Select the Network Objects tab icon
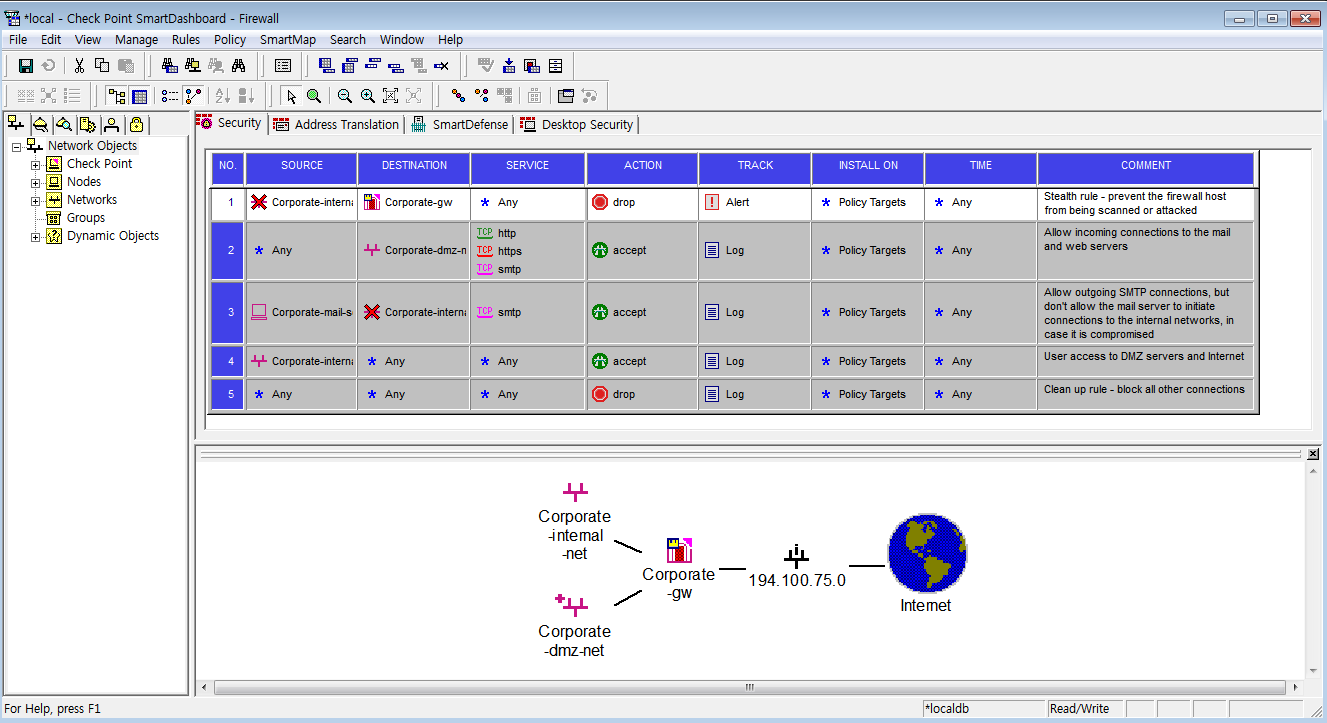Viewport: 1327px width, 723px height. 16,124
